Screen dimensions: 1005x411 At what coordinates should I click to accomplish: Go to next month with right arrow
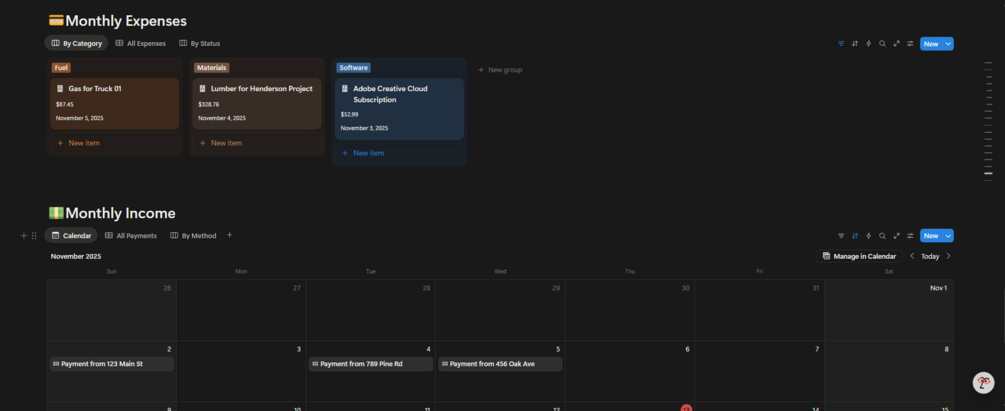949,256
